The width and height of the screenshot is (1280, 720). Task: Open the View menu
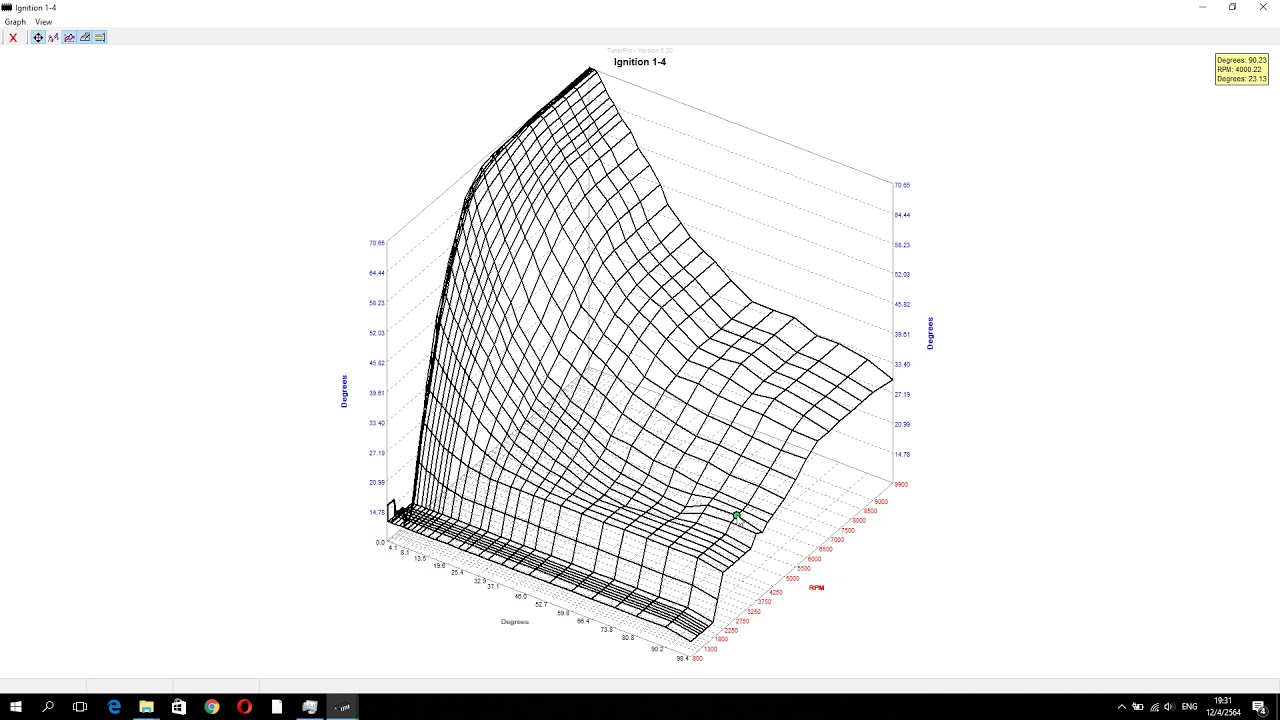pos(43,22)
